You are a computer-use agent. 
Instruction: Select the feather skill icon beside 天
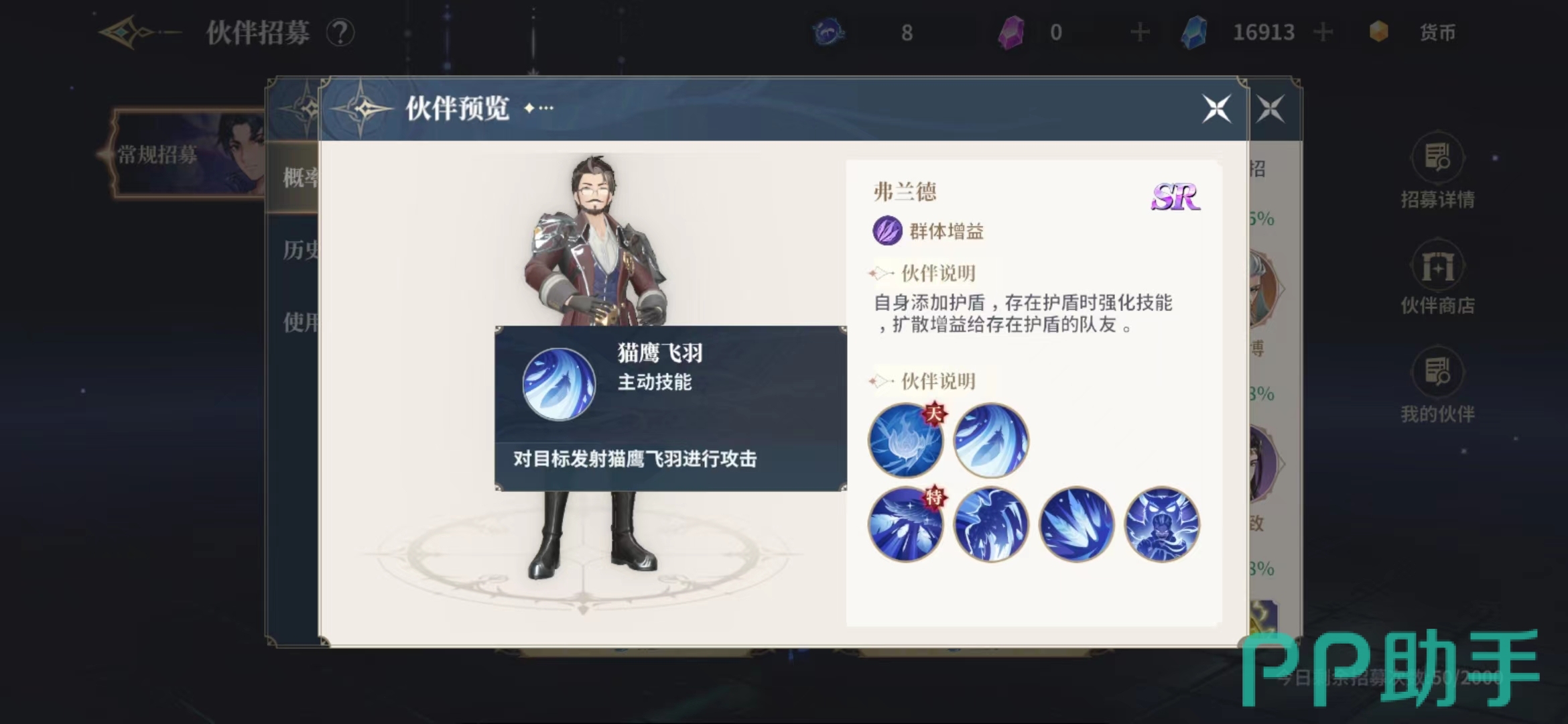(991, 440)
